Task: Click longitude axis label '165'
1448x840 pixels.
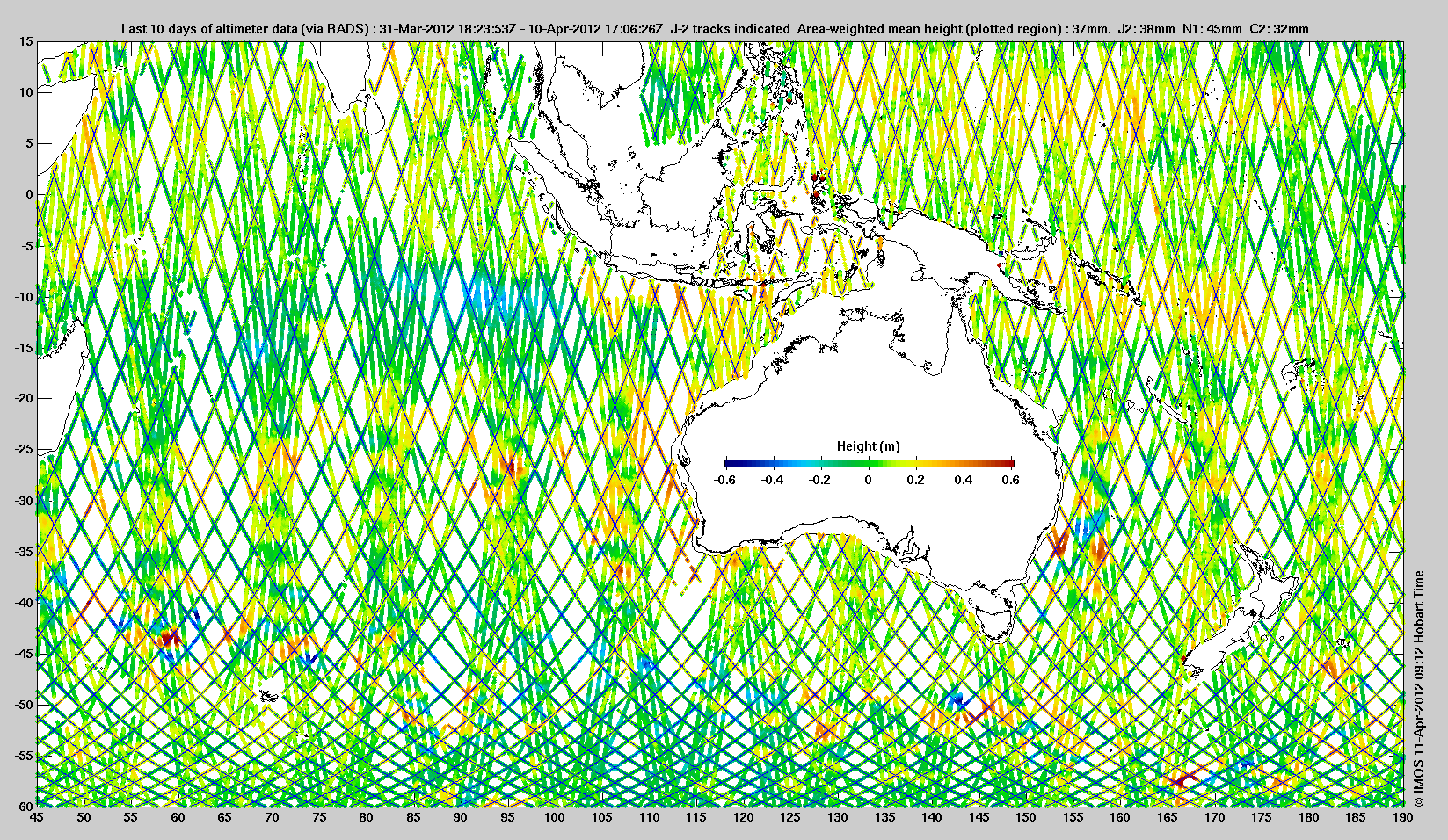Action: coord(1168,817)
